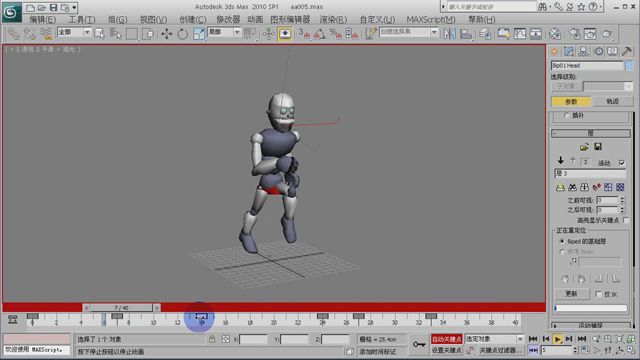Open the Material Editor sphere icon
Screen dimensions: 640x360
pos(554,34)
